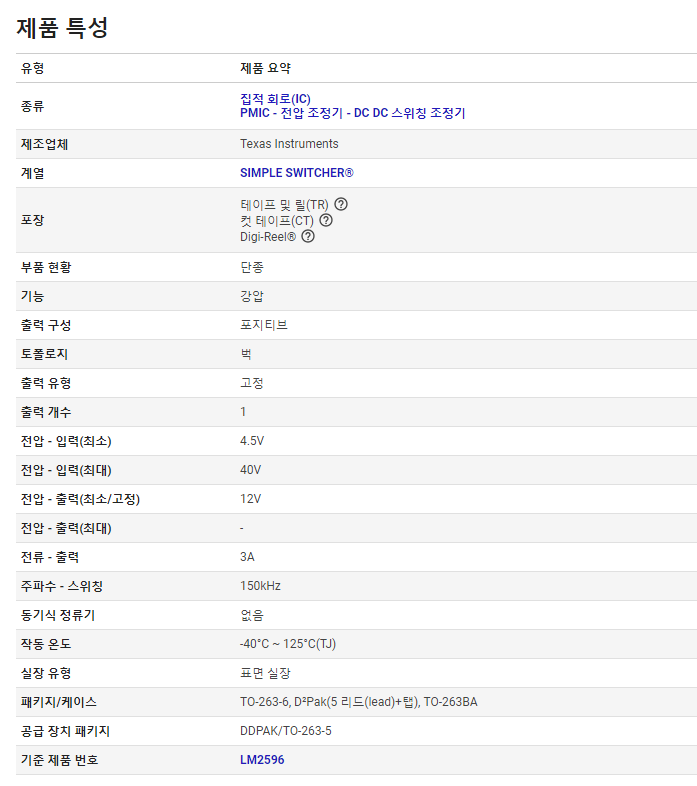The image size is (697, 786).
Task: Click the 유형 column header
Action: pos(33,68)
